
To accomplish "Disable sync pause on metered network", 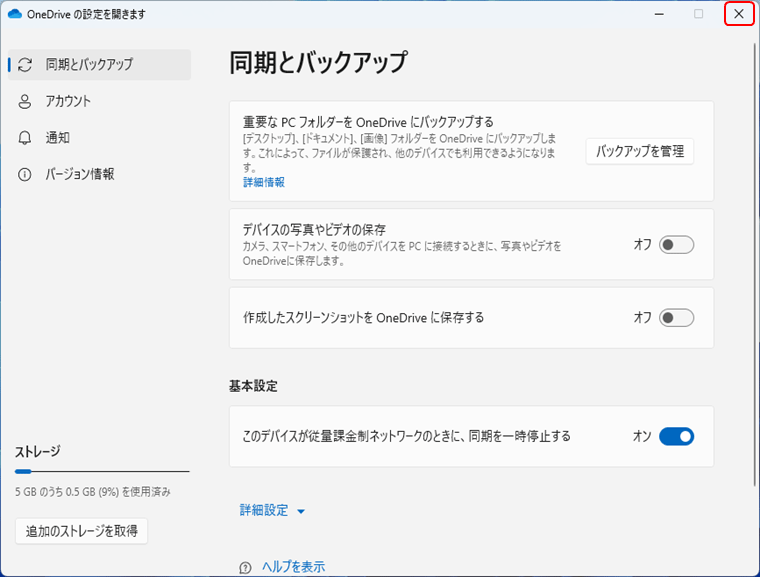I will pos(676,436).
